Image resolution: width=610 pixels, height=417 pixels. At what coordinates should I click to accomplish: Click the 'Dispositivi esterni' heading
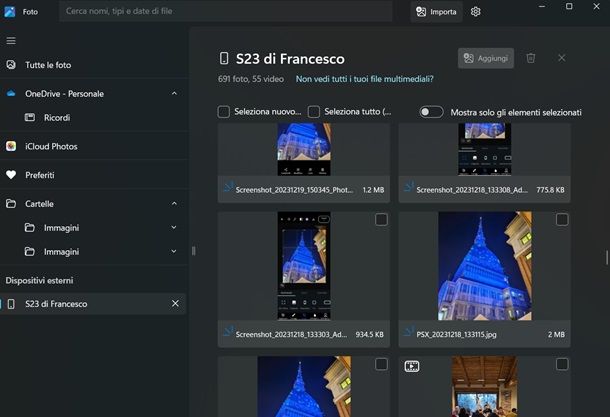tap(39, 280)
